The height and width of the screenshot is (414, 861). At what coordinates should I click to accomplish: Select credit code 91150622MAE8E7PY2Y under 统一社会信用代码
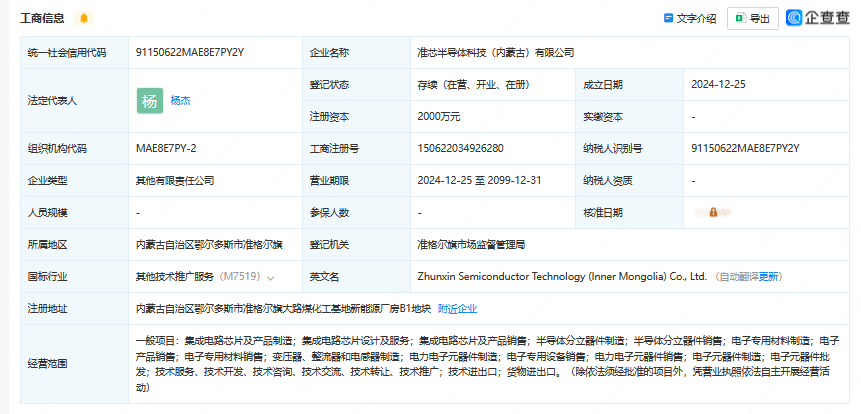point(190,53)
